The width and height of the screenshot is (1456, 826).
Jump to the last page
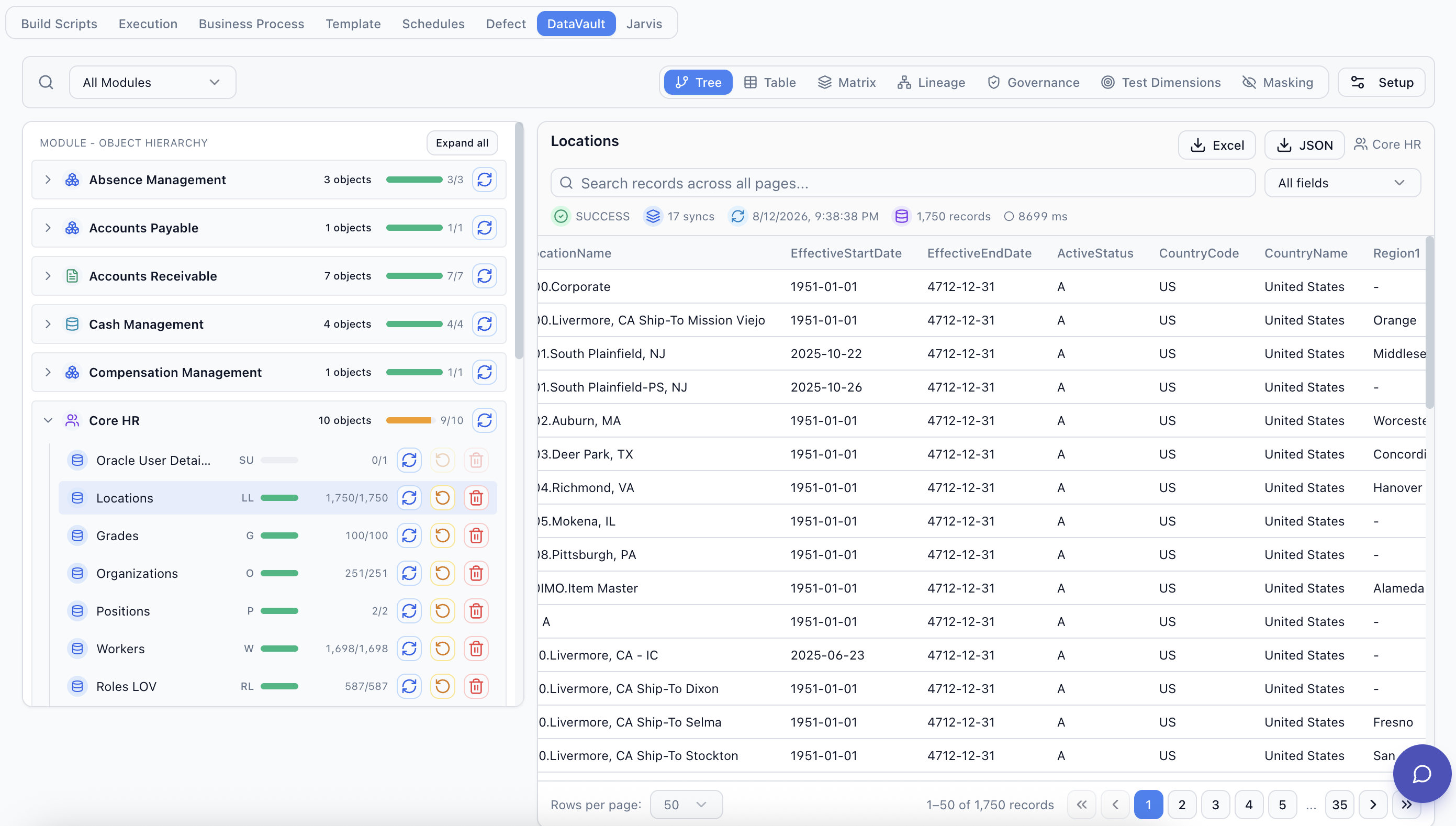tap(1406, 805)
